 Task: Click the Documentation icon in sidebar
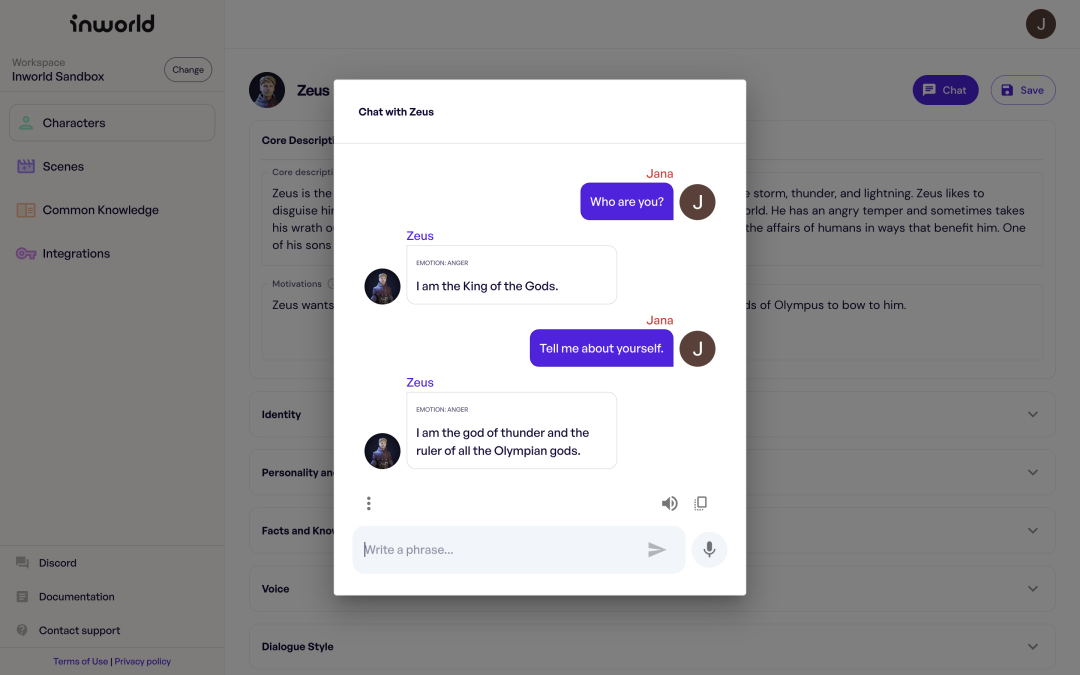point(22,597)
